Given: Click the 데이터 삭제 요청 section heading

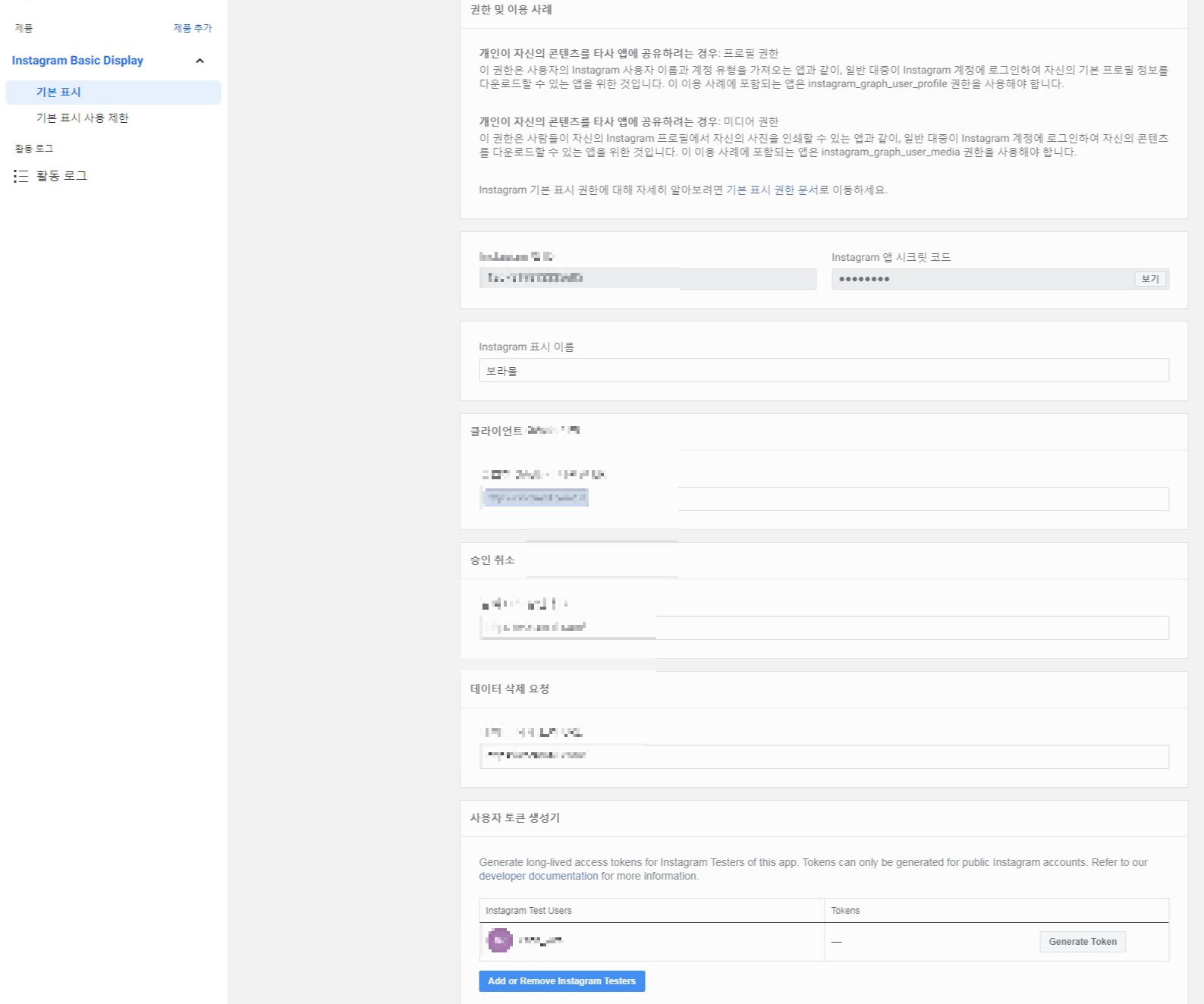Looking at the screenshot, I should click(509, 689).
